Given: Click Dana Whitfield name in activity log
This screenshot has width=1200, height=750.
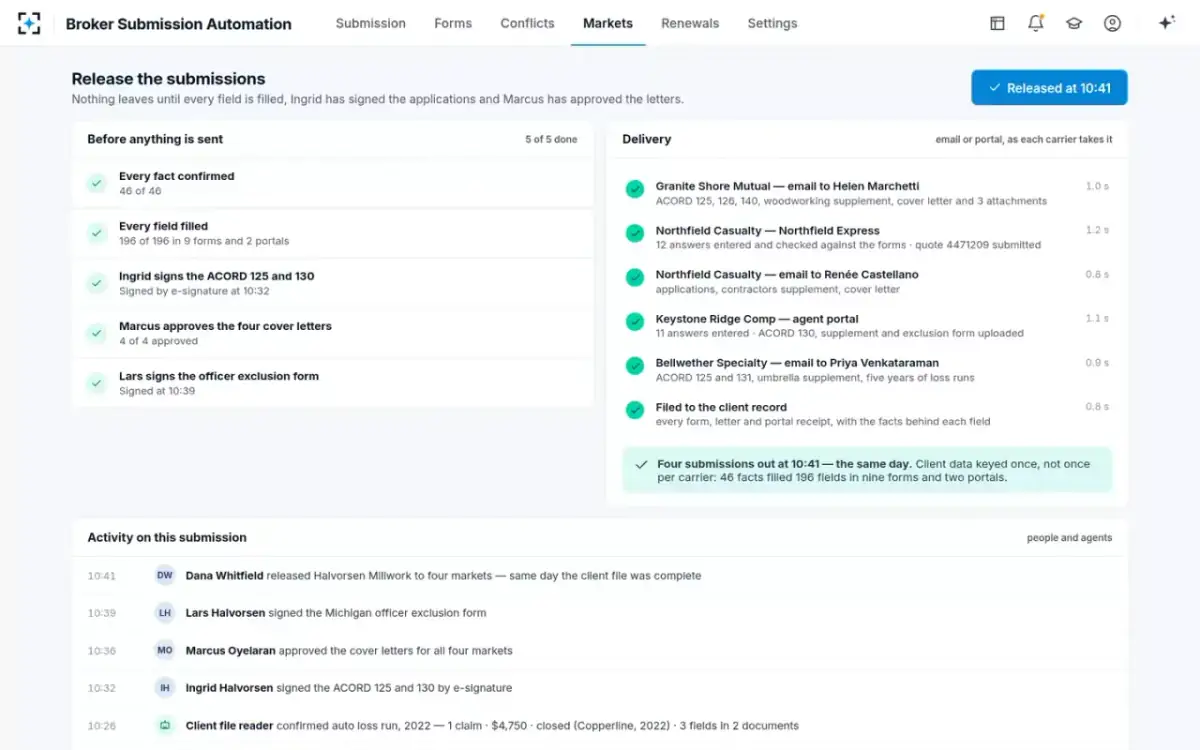Looking at the screenshot, I should click(225, 576).
